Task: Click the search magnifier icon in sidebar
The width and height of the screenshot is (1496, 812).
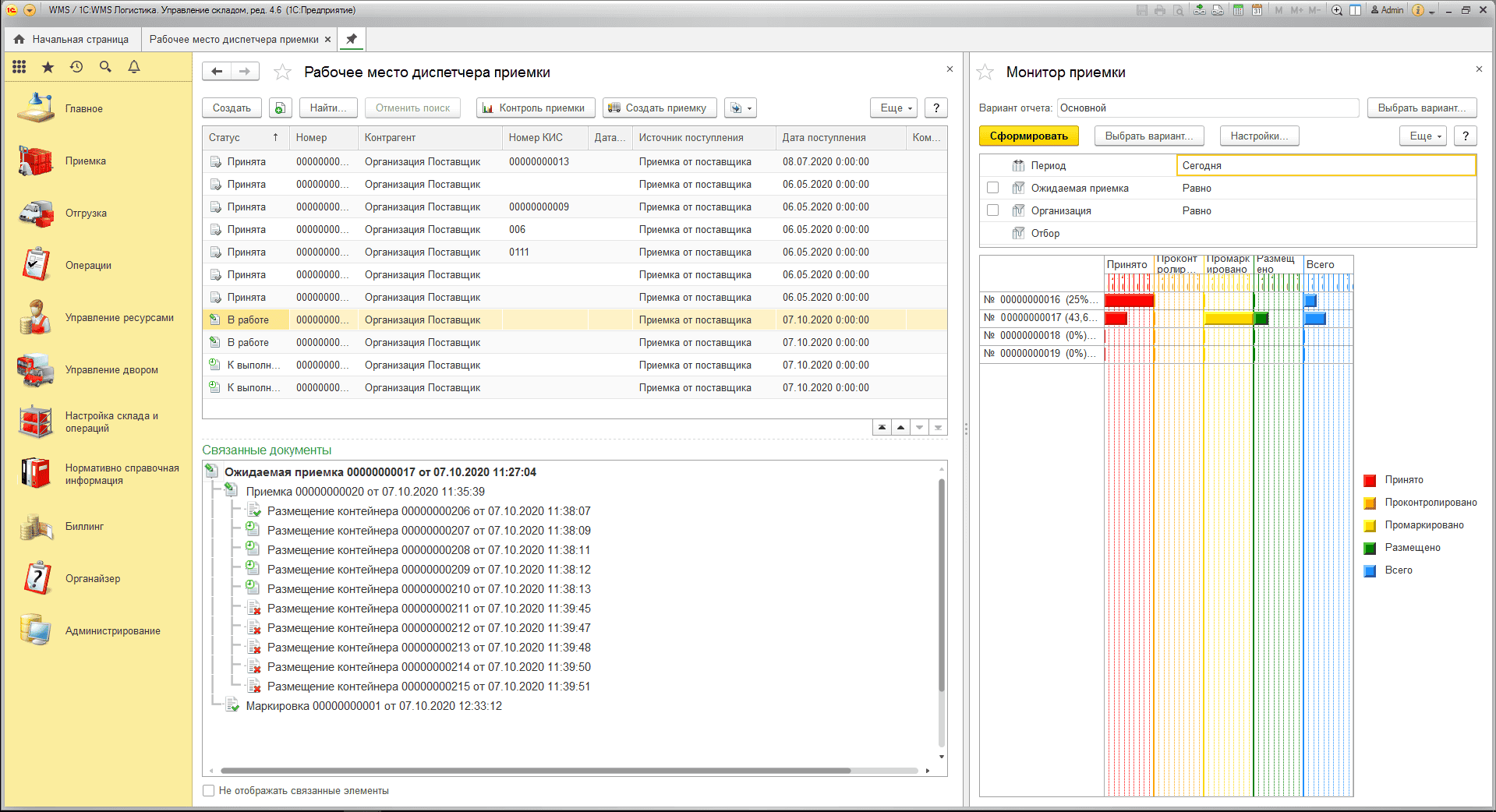Action: [105, 67]
